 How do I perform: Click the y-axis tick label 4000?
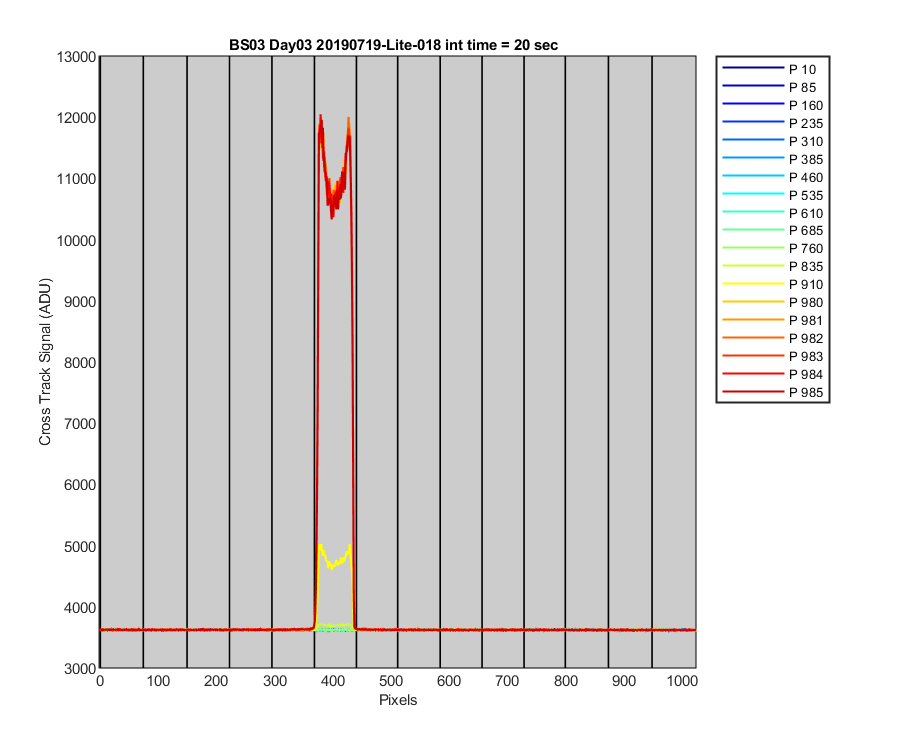click(x=80, y=608)
